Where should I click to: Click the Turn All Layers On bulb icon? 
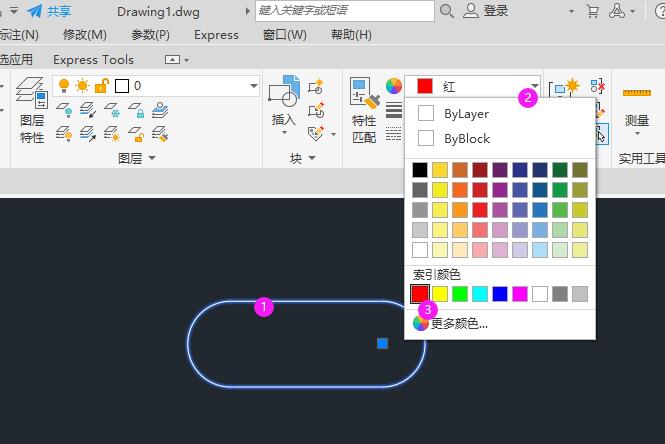tap(64, 134)
